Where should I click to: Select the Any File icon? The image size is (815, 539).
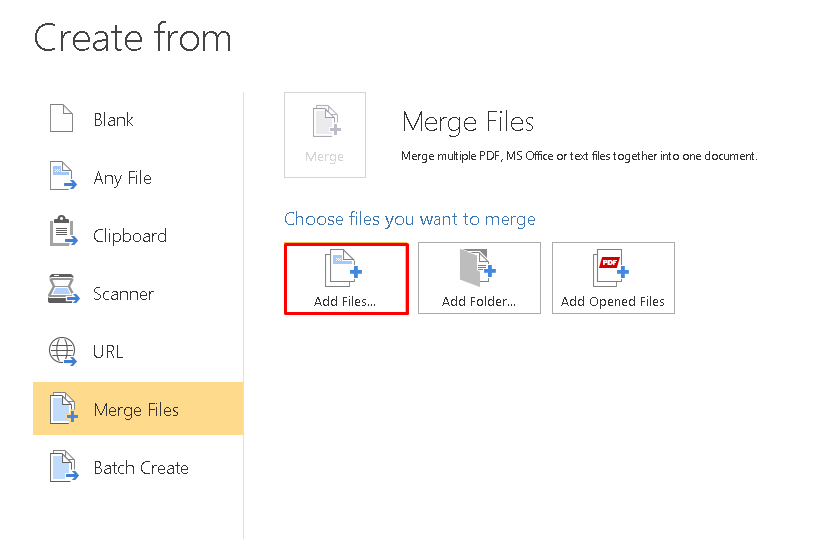click(x=63, y=176)
